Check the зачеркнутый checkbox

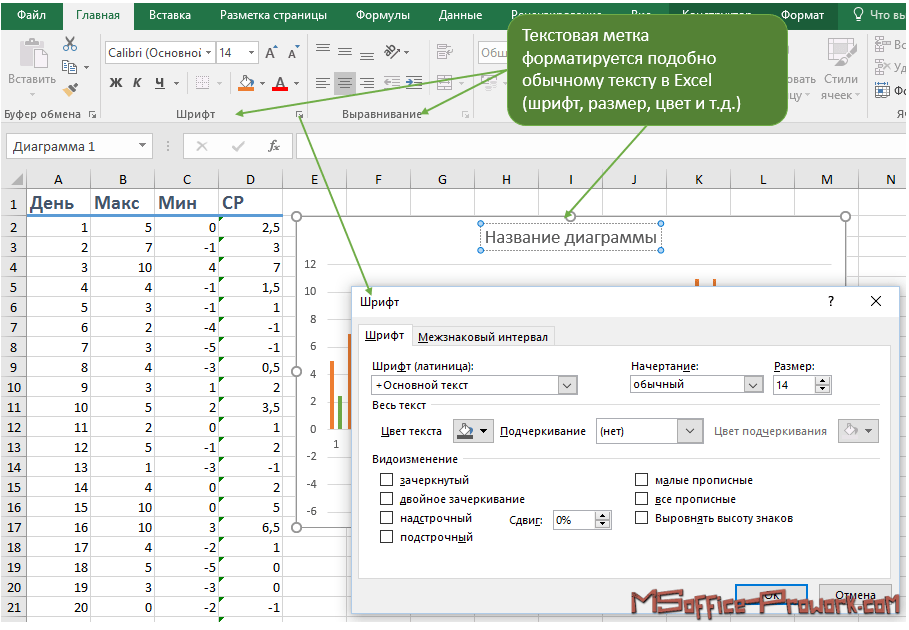(x=386, y=480)
